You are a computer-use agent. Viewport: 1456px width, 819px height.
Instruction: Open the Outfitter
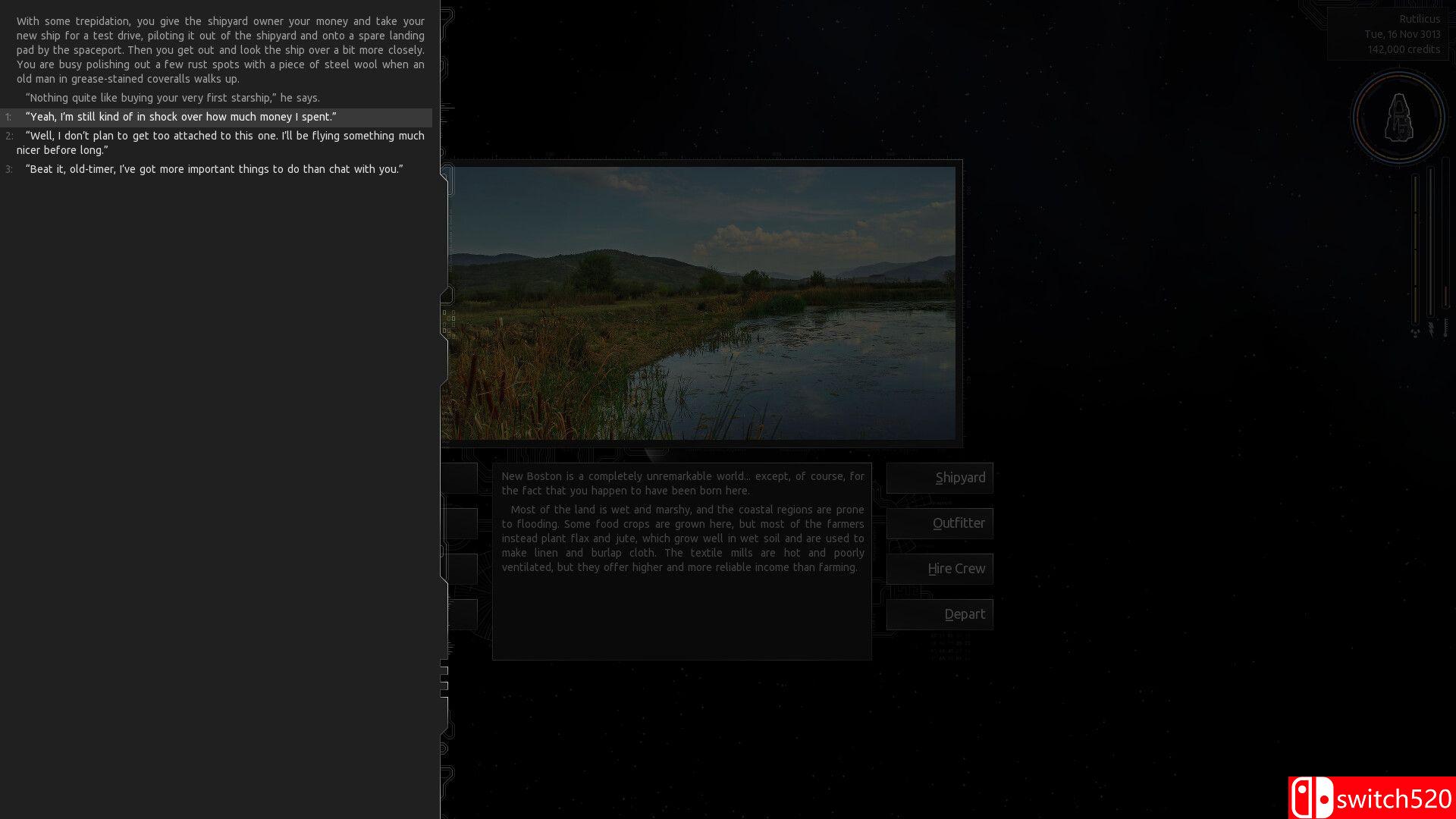pyautogui.click(x=940, y=523)
